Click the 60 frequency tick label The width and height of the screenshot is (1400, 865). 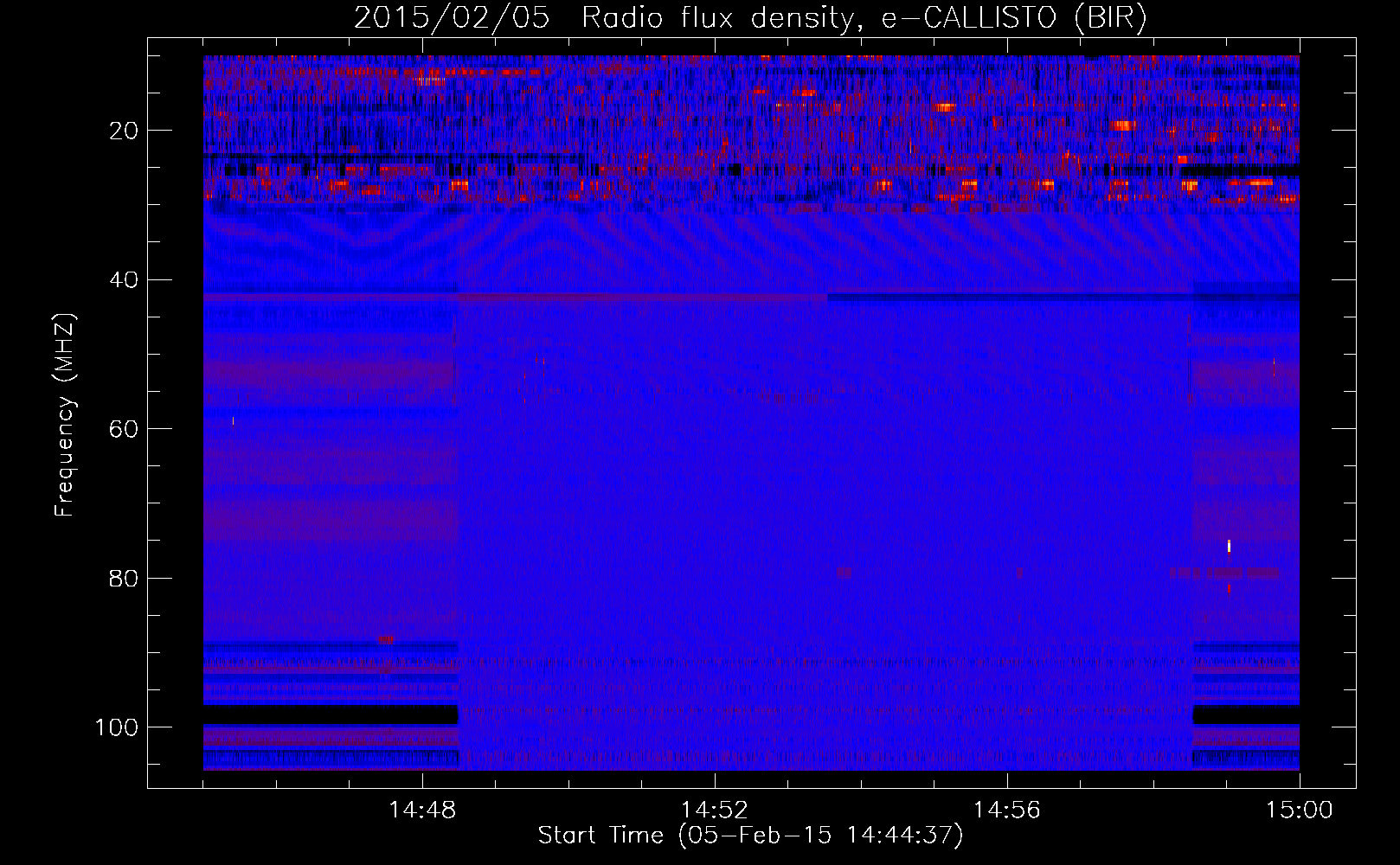[x=125, y=429]
